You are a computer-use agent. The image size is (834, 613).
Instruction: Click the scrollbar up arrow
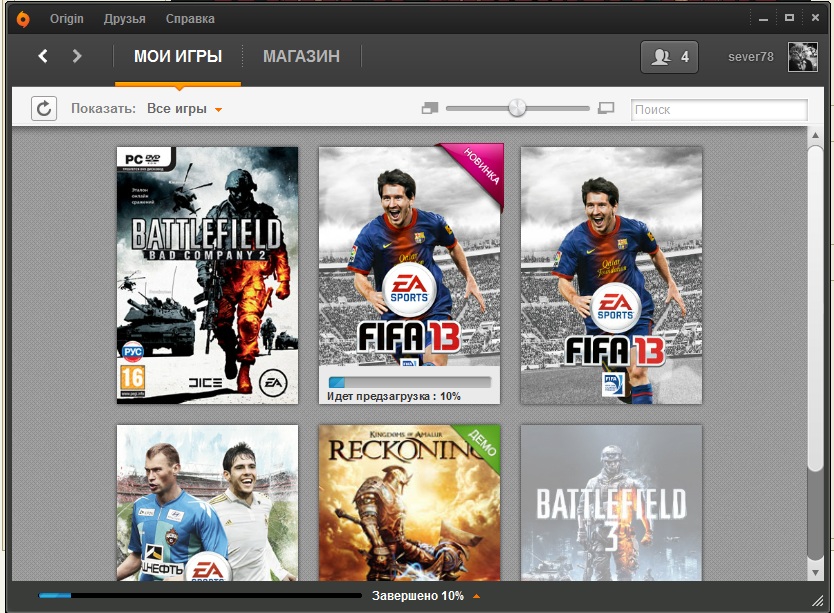tap(815, 135)
